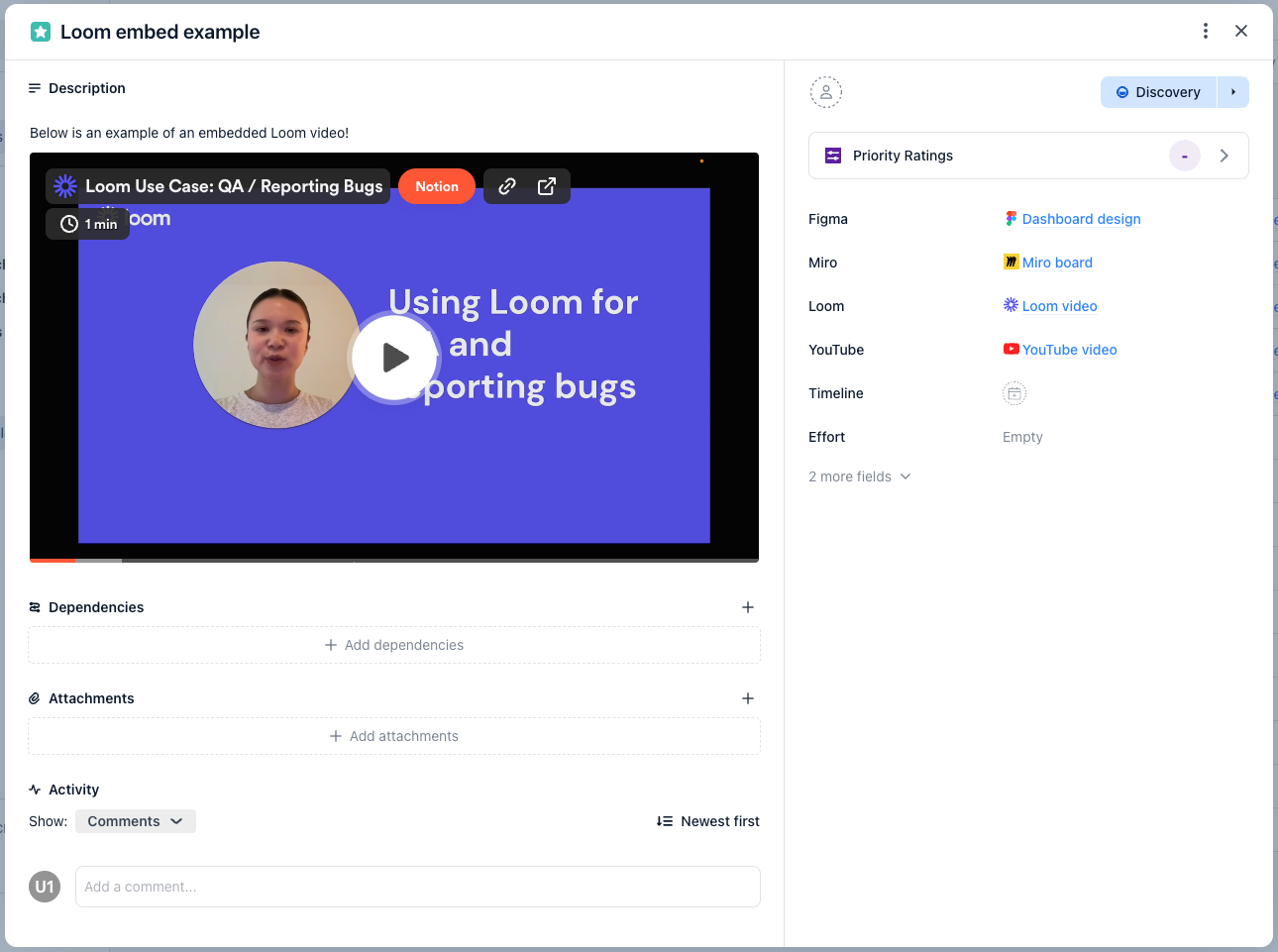The image size is (1278, 952).
Task: Click the Priority Ratings score badge
Action: [1185, 156]
